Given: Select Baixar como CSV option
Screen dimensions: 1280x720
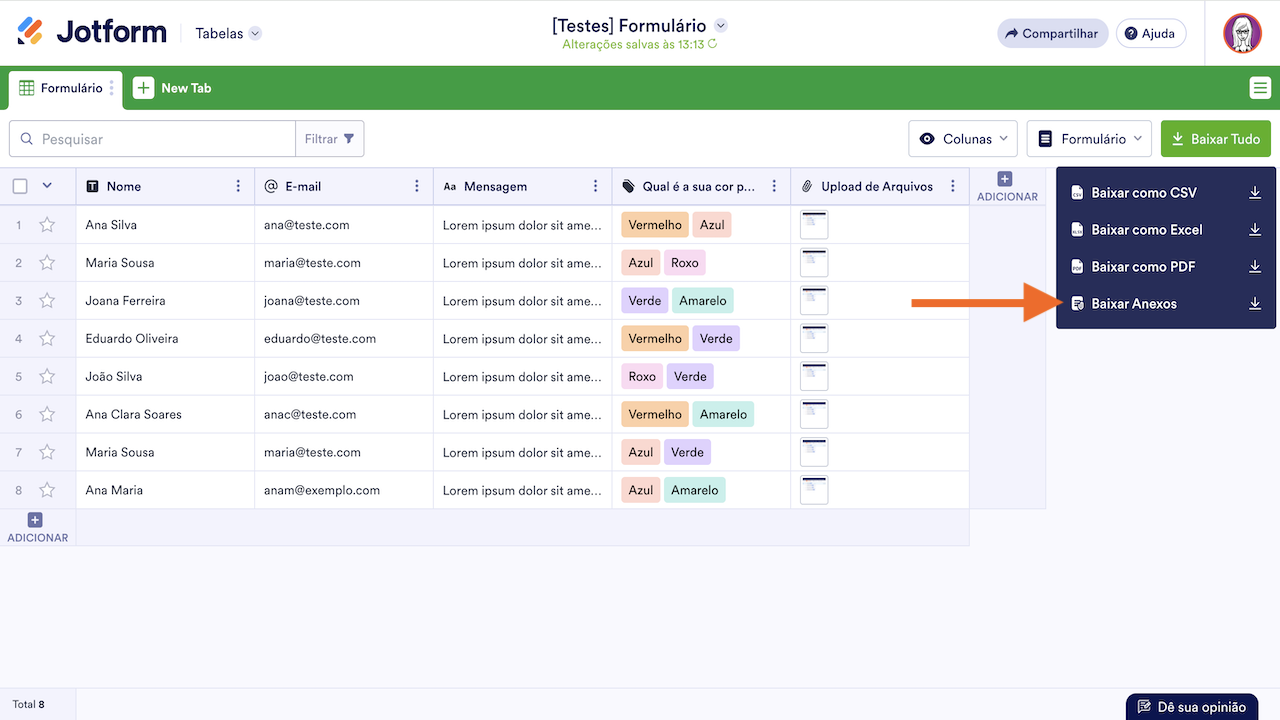Looking at the screenshot, I should [x=1166, y=193].
